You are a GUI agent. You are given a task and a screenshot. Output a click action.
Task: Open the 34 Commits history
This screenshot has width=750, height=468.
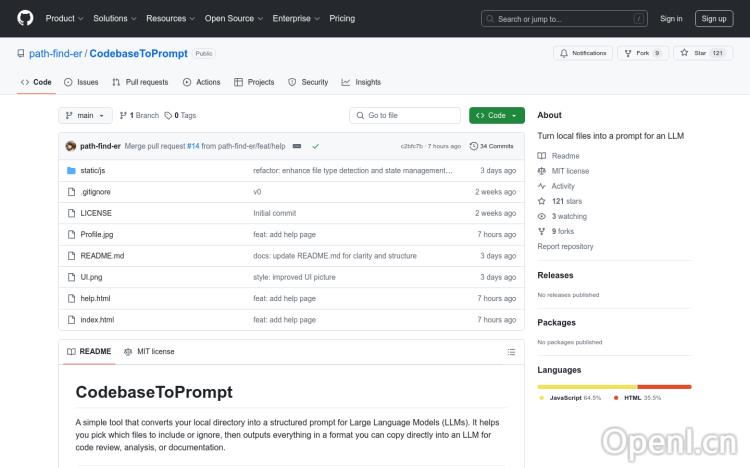[x=497, y=146]
